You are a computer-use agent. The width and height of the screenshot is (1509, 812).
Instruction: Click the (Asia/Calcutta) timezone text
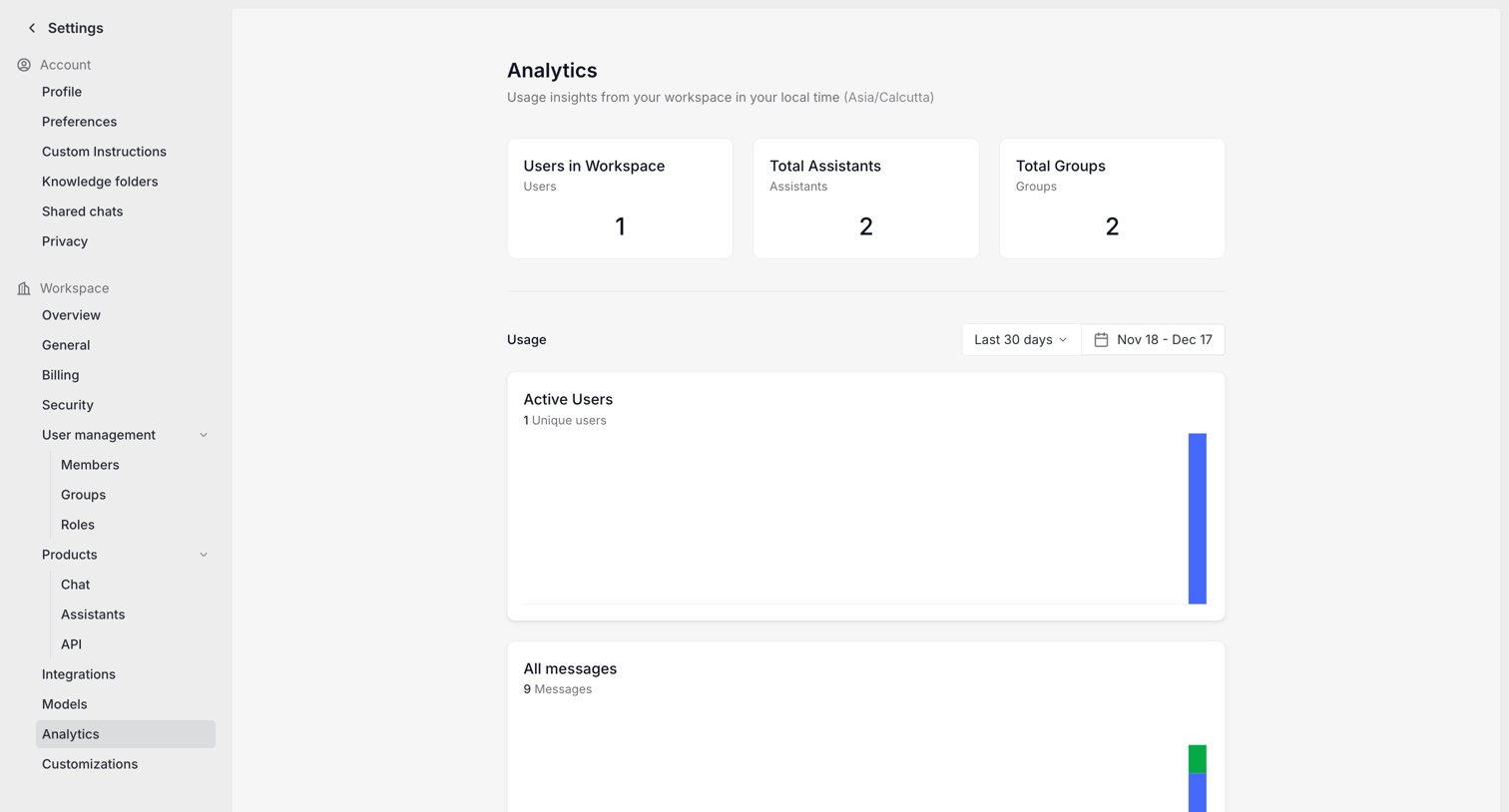[x=889, y=97]
